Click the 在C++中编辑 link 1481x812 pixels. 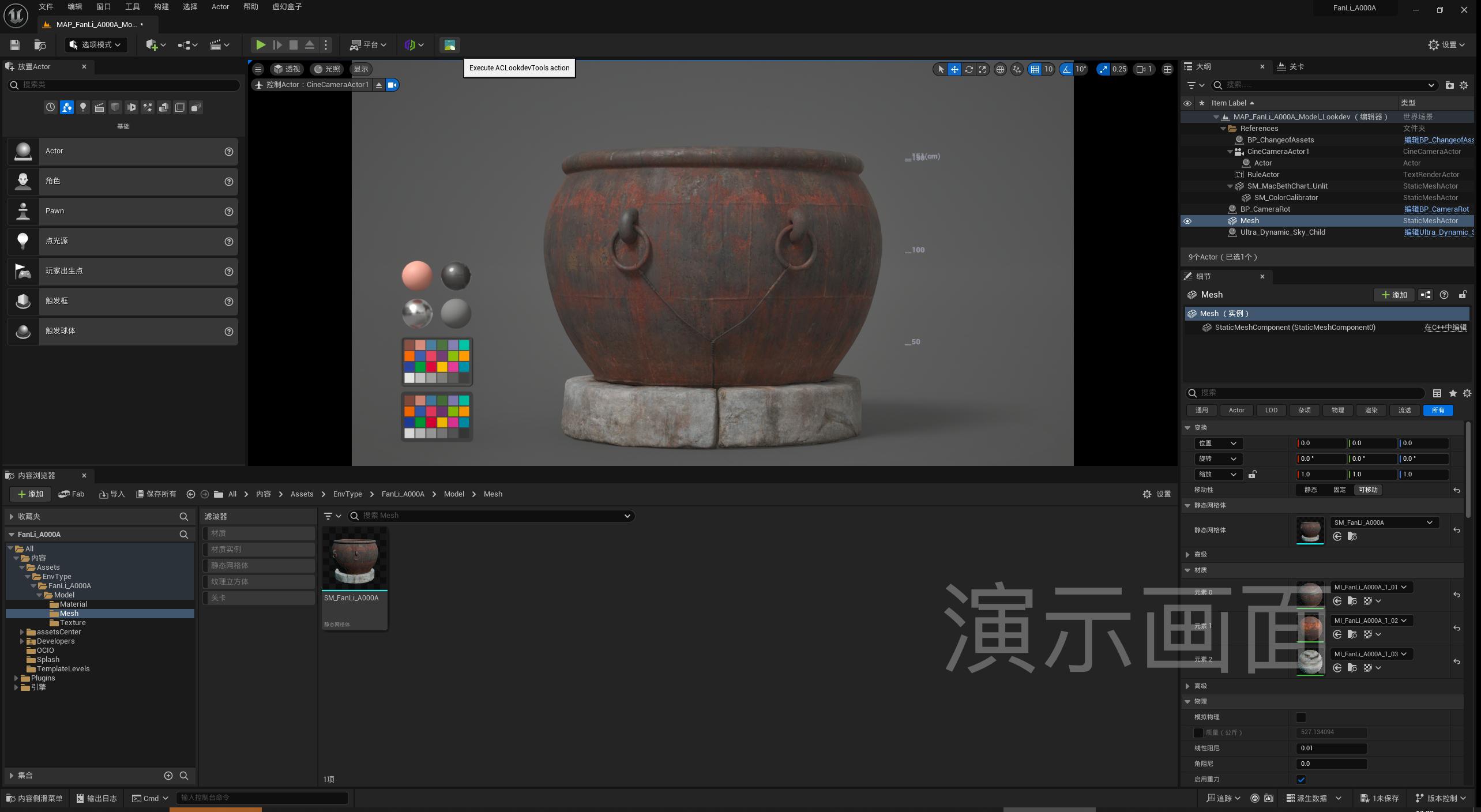1445,328
